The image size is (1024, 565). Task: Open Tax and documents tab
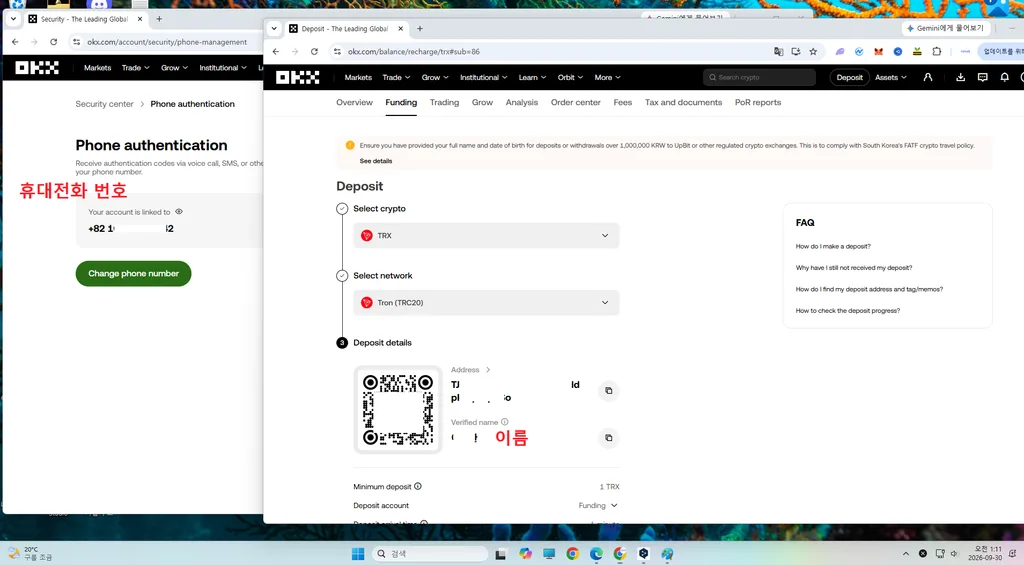[x=683, y=103]
